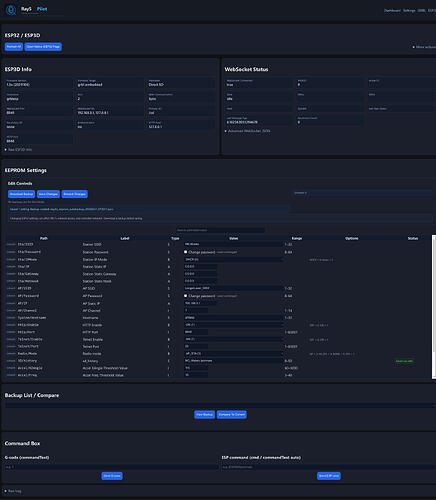Toggle Change password for AP Password
The width and height of the screenshot is (436, 500).
click(186, 296)
